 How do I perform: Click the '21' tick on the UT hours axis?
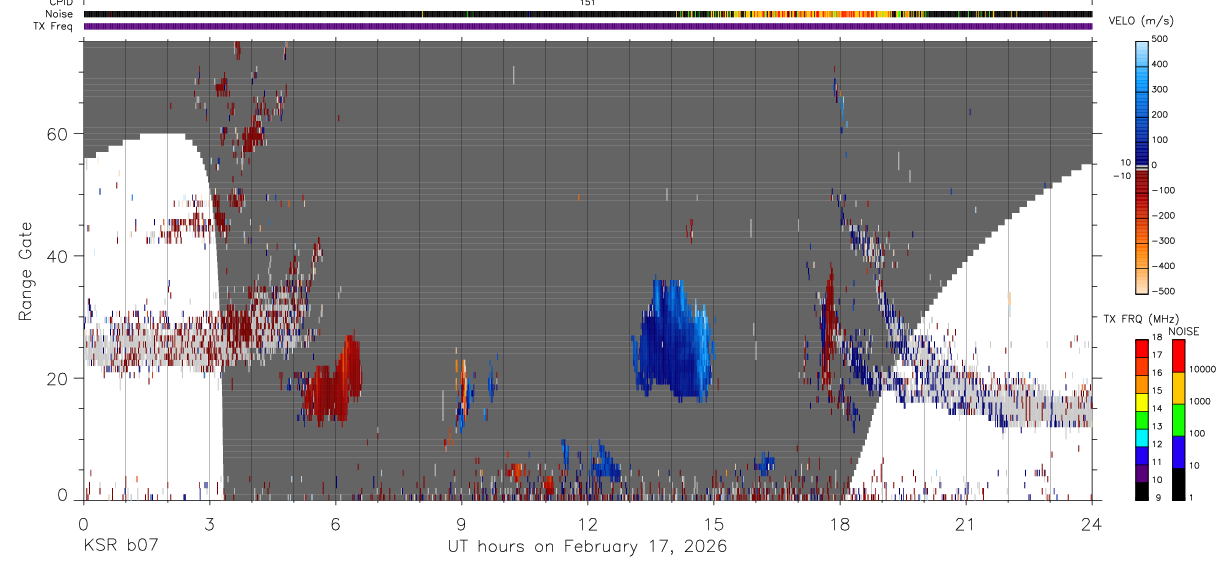(966, 524)
